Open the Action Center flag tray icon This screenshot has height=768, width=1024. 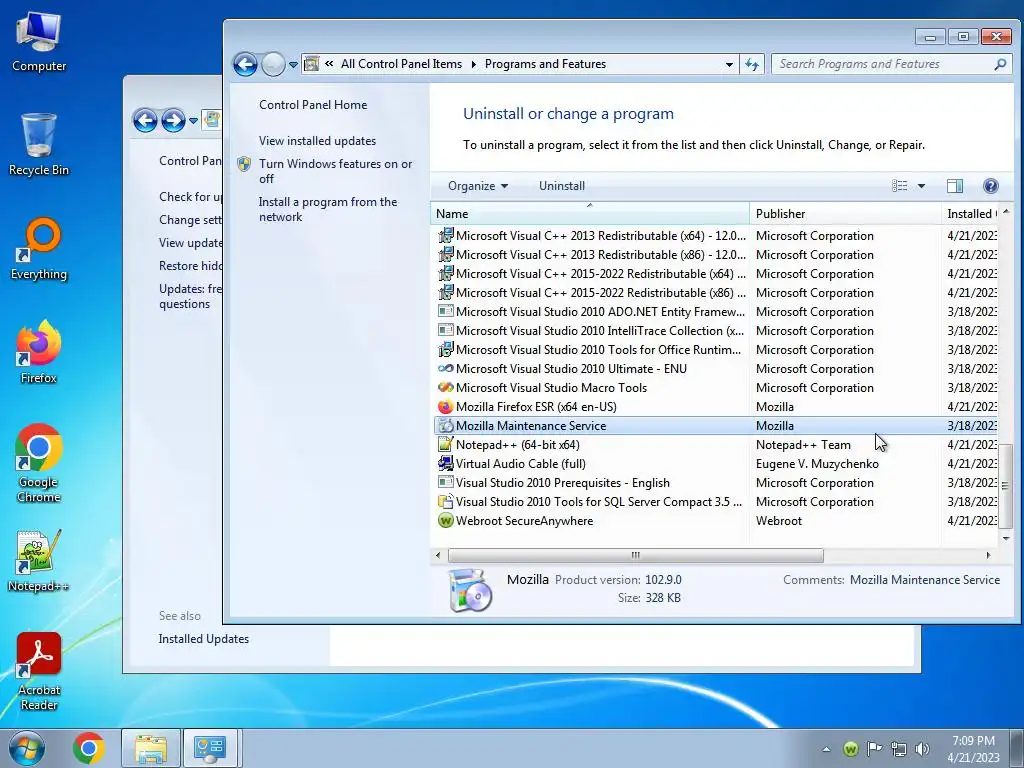(x=874, y=748)
